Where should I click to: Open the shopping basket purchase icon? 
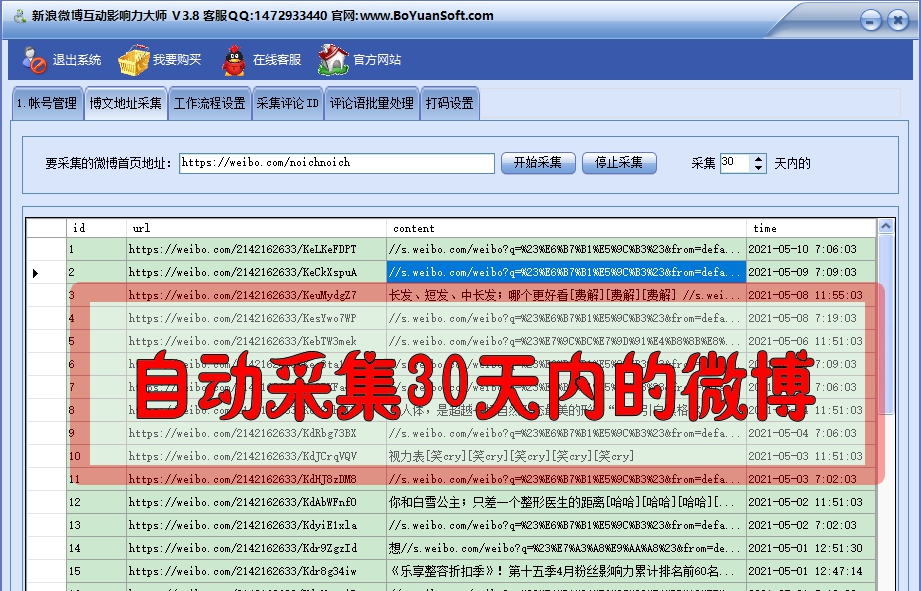tap(134, 60)
